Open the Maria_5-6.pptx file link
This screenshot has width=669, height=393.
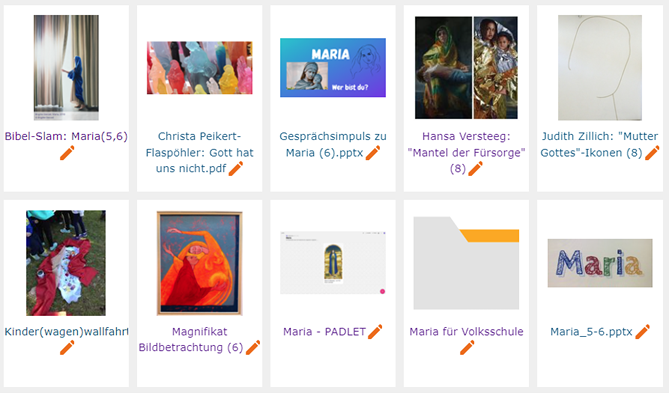591,332
